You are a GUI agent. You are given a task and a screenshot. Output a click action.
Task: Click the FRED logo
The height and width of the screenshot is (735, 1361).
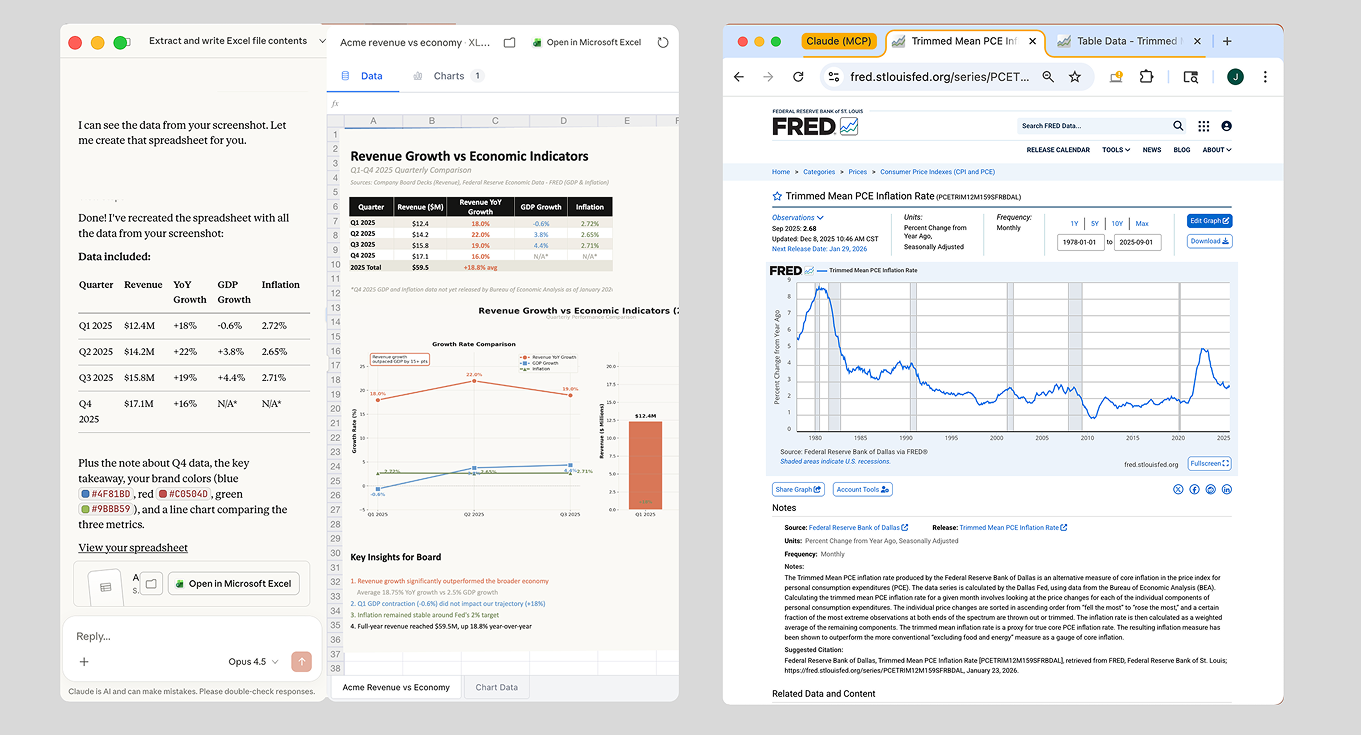[x=815, y=126]
